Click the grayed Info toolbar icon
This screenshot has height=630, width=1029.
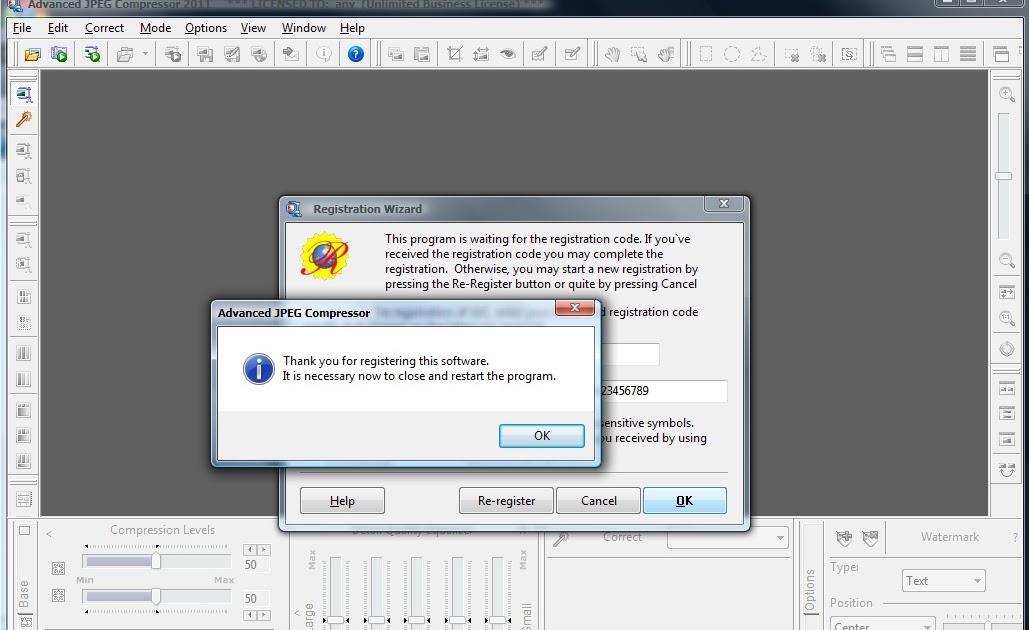pyautogui.click(x=324, y=54)
